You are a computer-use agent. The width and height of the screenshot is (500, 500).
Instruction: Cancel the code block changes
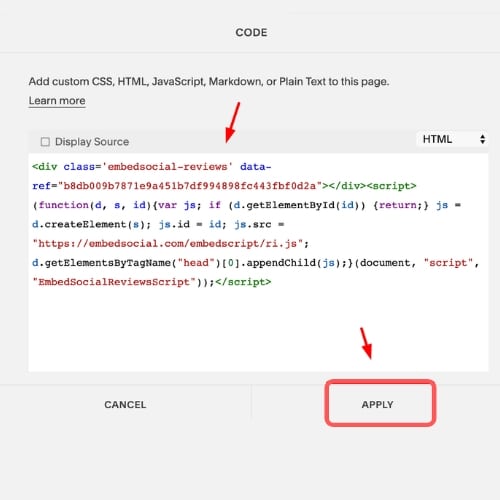tap(125, 404)
